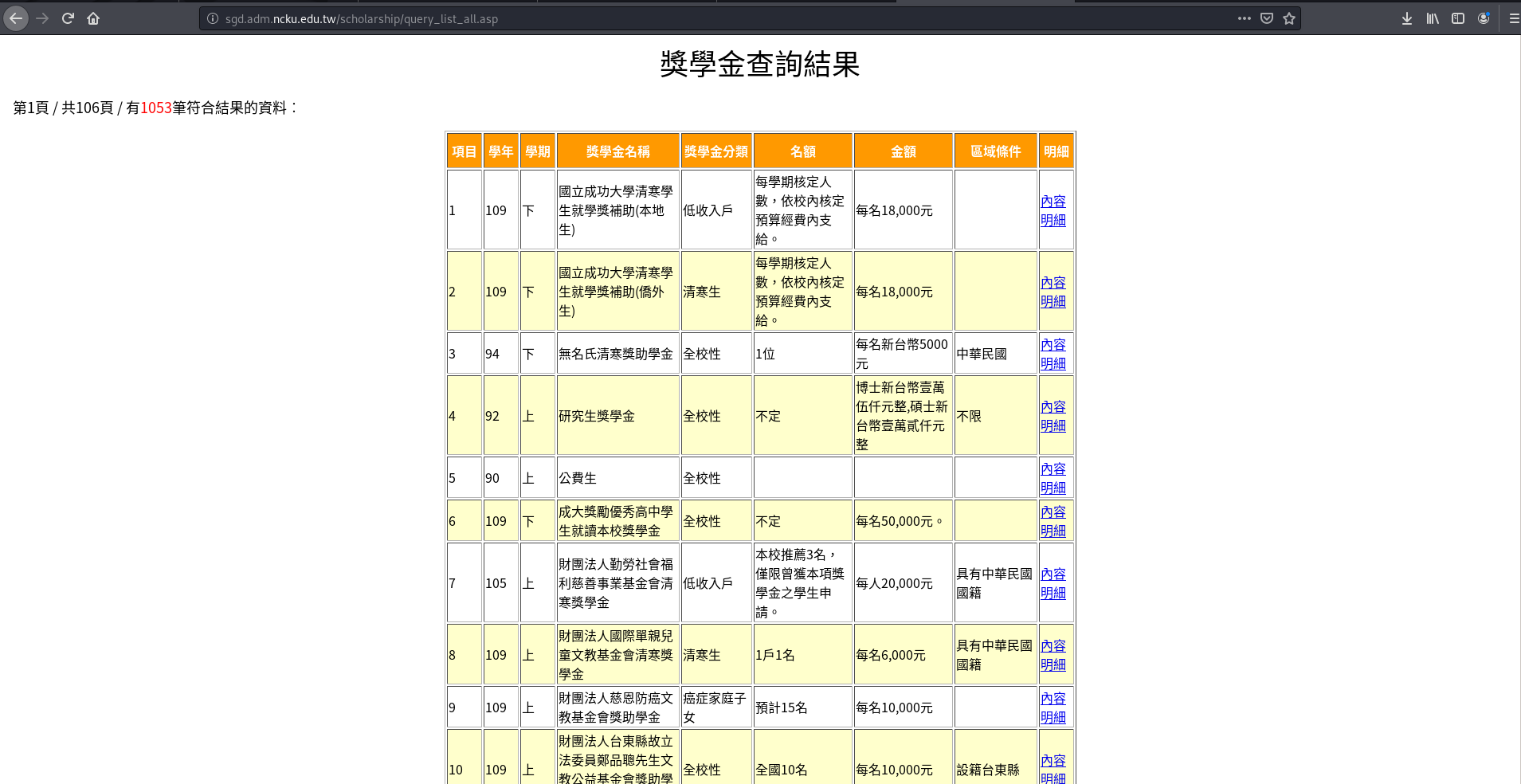1521x784 pixels.
Task: Open 內容明細 for row 1 scholarship
Action: pyautogui.click(x=1053, y=211)
